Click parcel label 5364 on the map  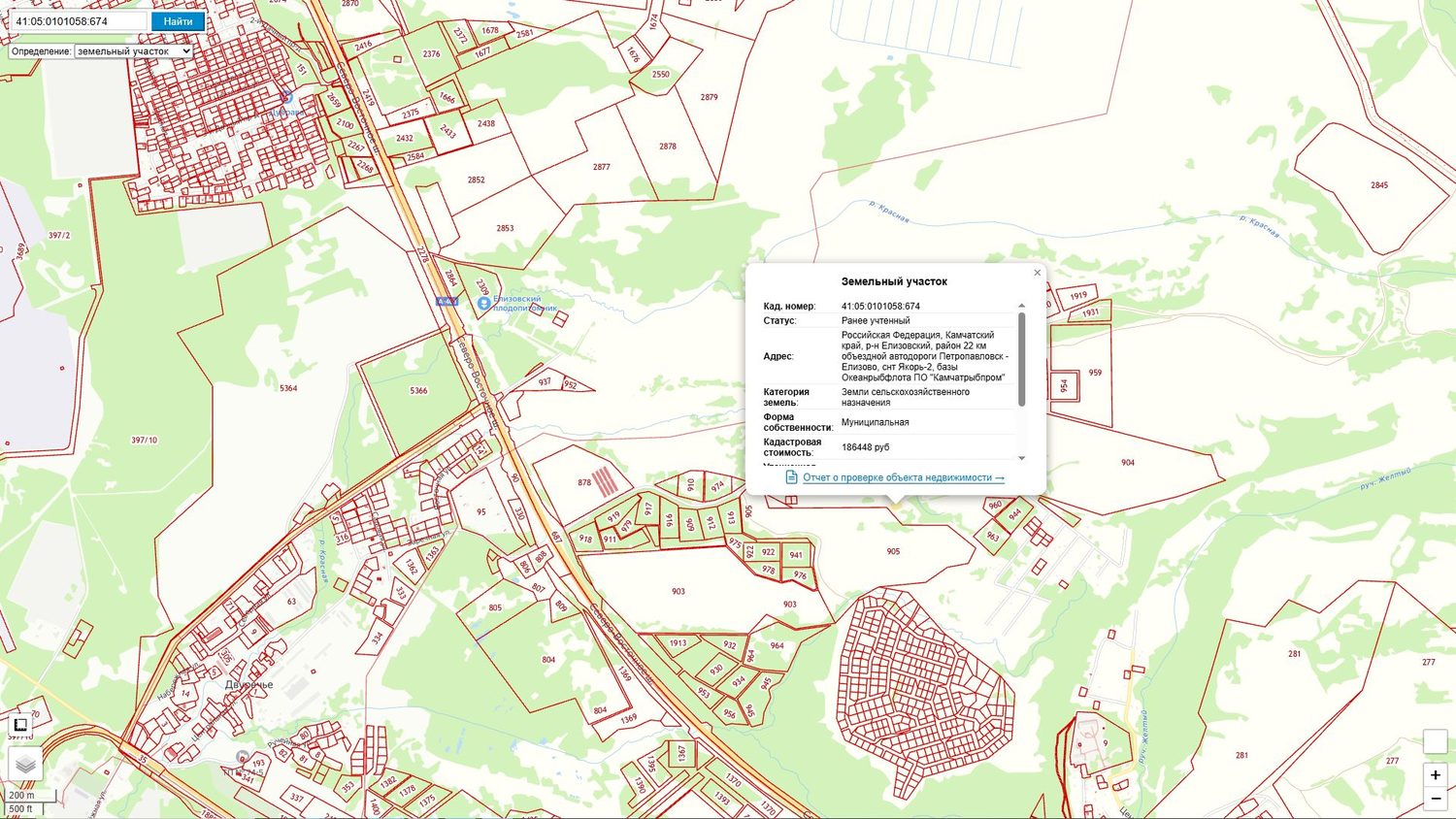(x=288, y=388)
